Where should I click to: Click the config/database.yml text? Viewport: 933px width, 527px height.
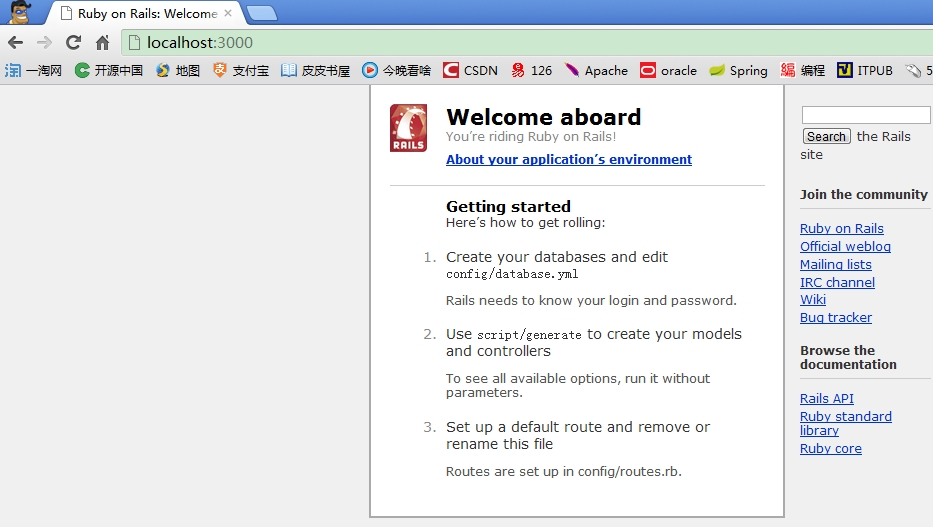coord(512,274)
